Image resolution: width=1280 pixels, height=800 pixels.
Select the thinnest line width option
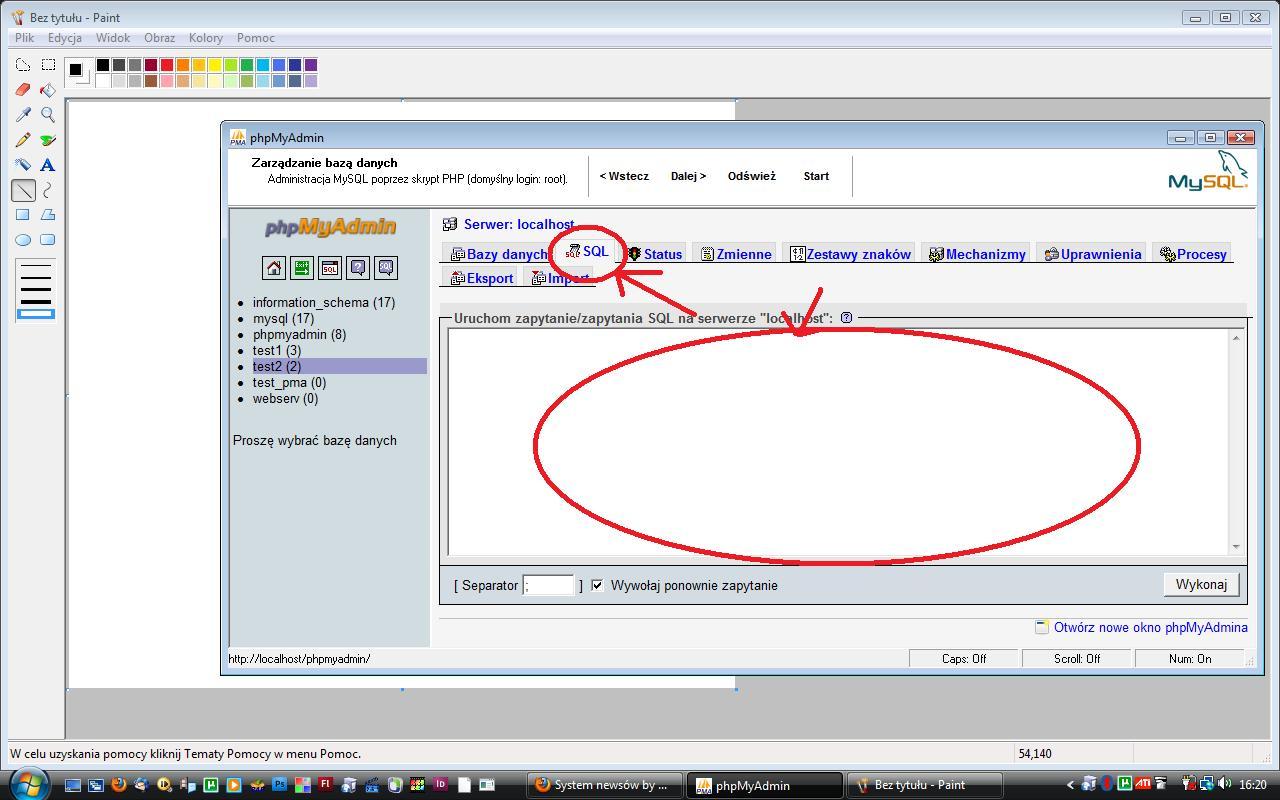(x=36, y=265)
